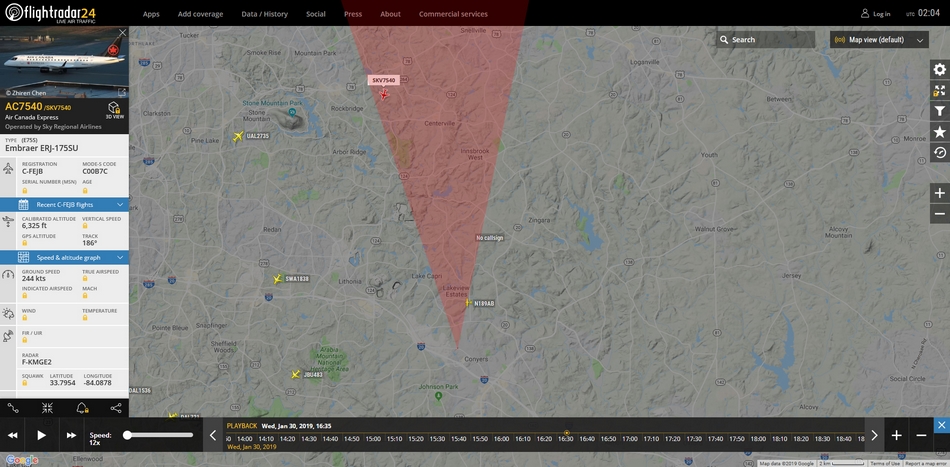
Task: Show flight route icon in panel footer
Action: pos(13,408)
